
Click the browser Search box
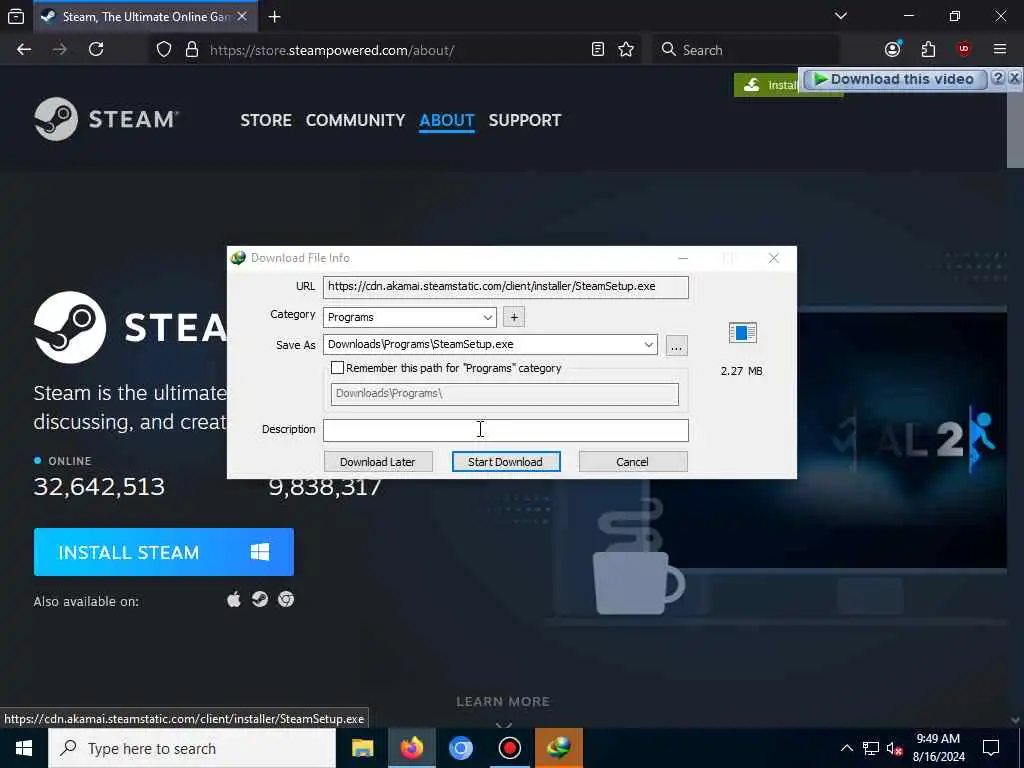click(745, 50)
